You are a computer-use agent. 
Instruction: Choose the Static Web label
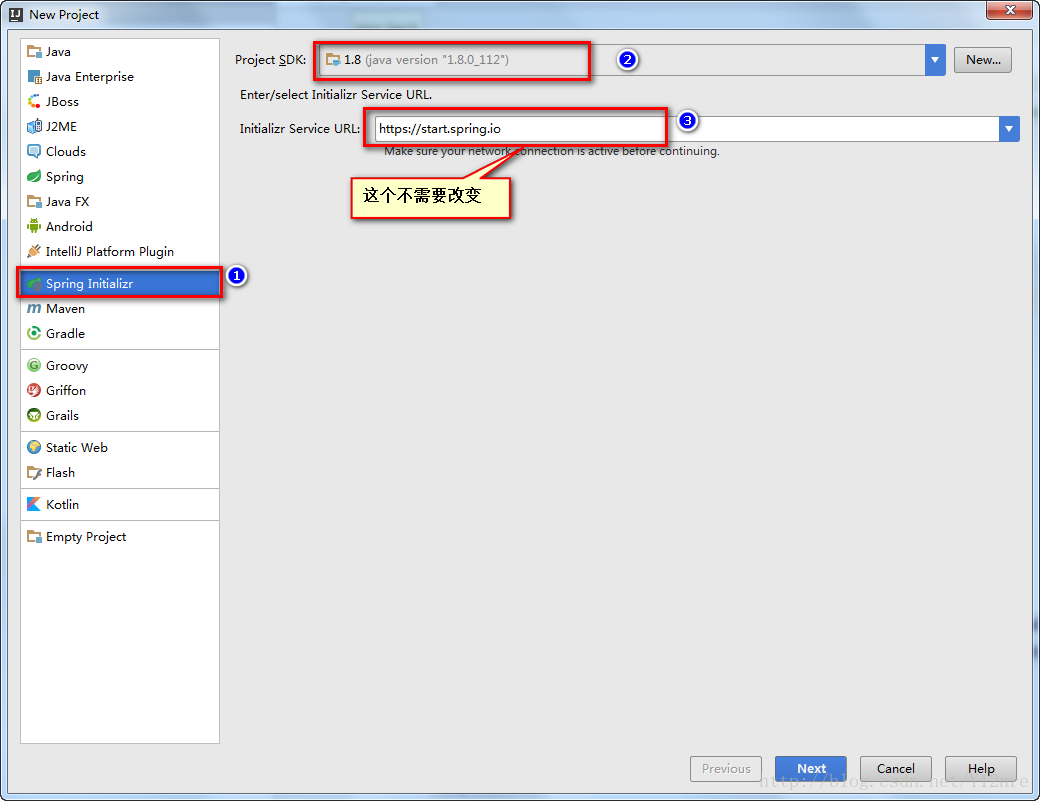point(76,448)
